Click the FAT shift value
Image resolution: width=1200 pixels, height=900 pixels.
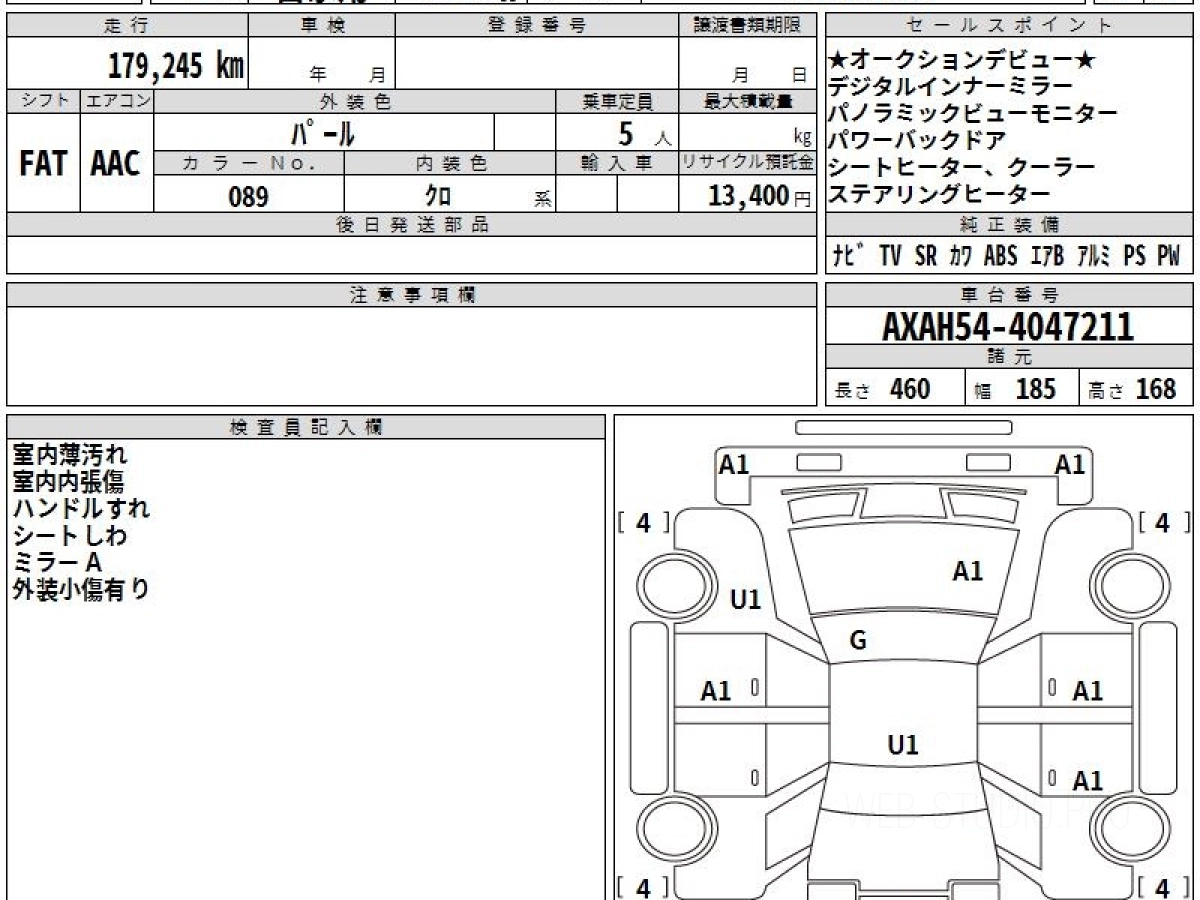[x=43, y=164]
